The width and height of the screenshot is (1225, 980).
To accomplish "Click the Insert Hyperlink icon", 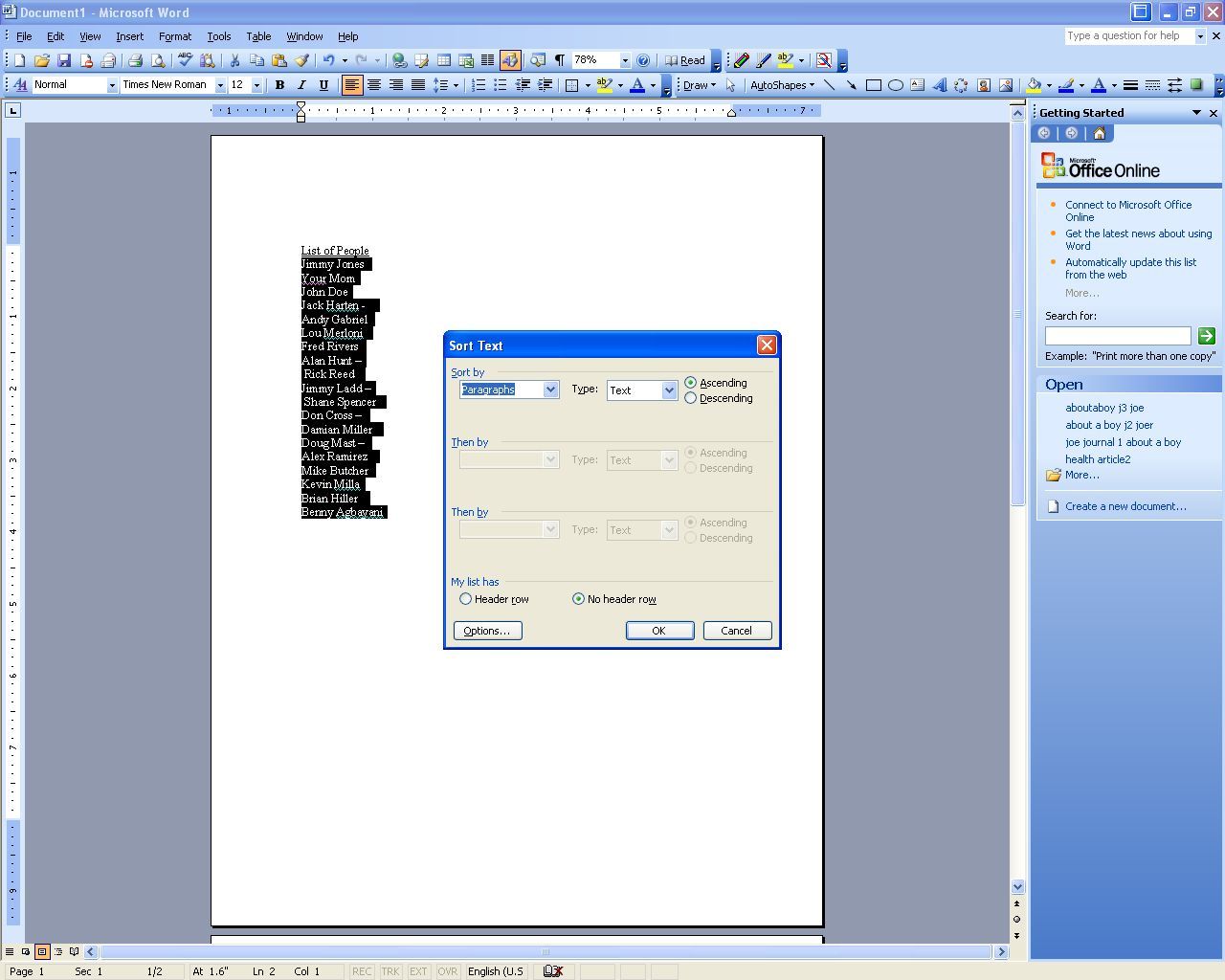I will (399, 60).
